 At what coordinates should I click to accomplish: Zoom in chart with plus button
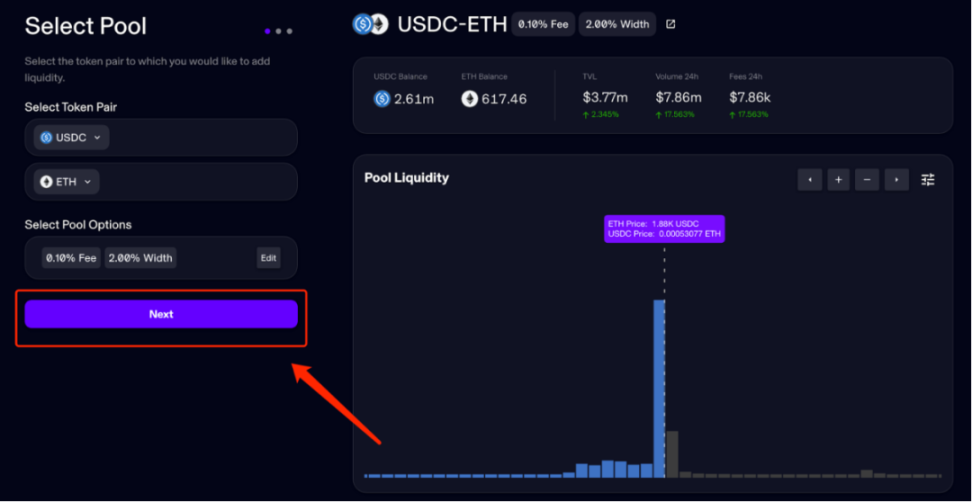click(x=839, y=179)
